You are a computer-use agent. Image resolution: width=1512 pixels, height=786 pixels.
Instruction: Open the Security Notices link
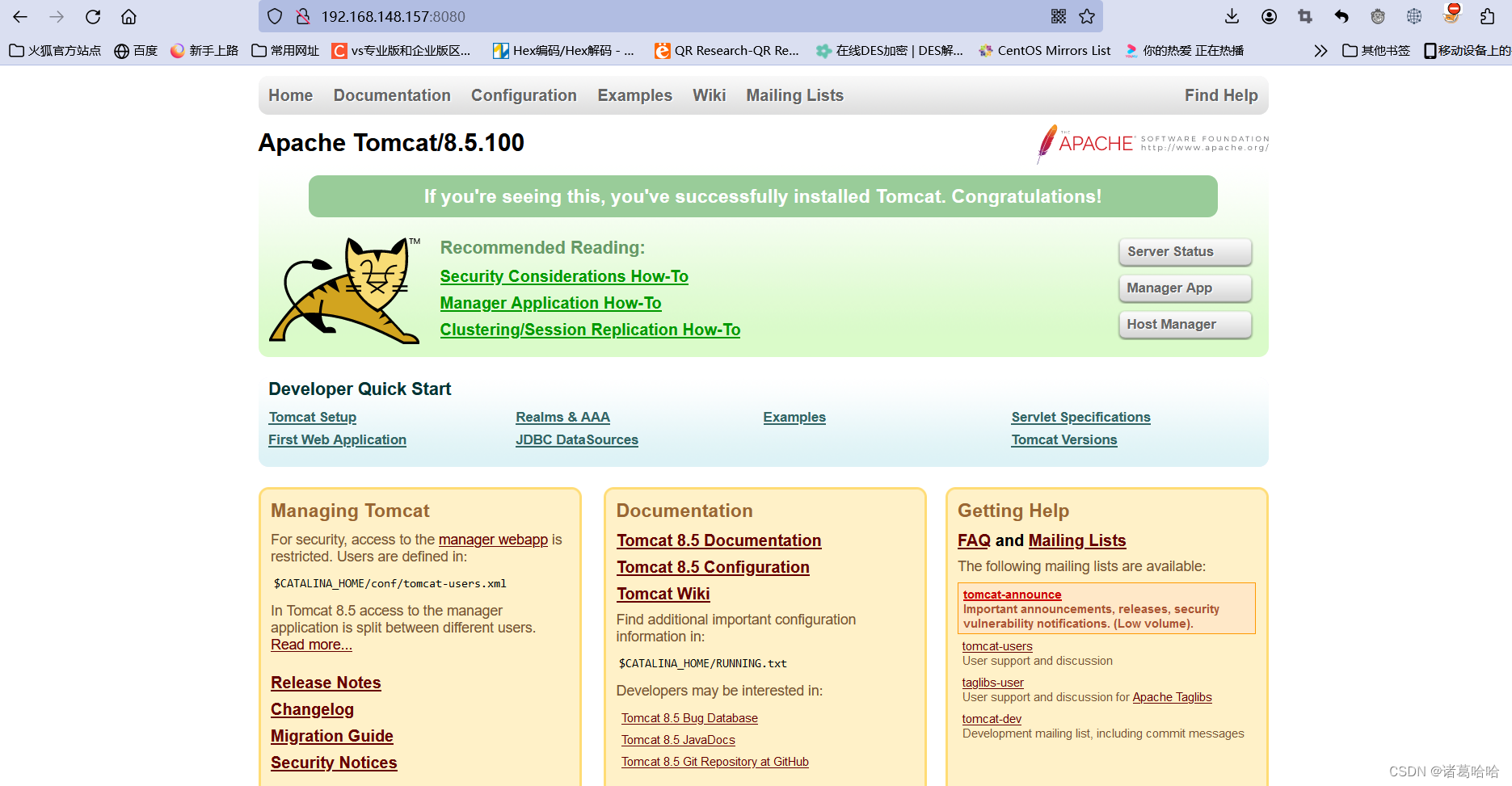click(334, 763)
